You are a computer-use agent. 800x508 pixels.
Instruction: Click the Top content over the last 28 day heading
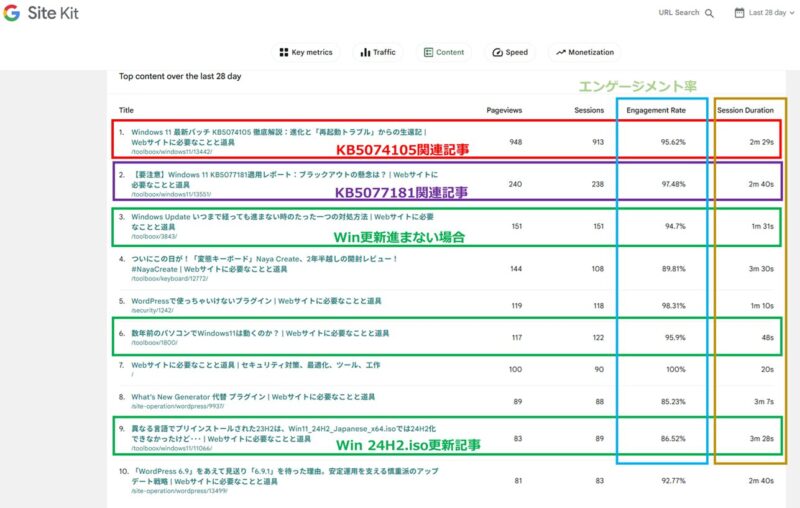[x=180, y=76]
